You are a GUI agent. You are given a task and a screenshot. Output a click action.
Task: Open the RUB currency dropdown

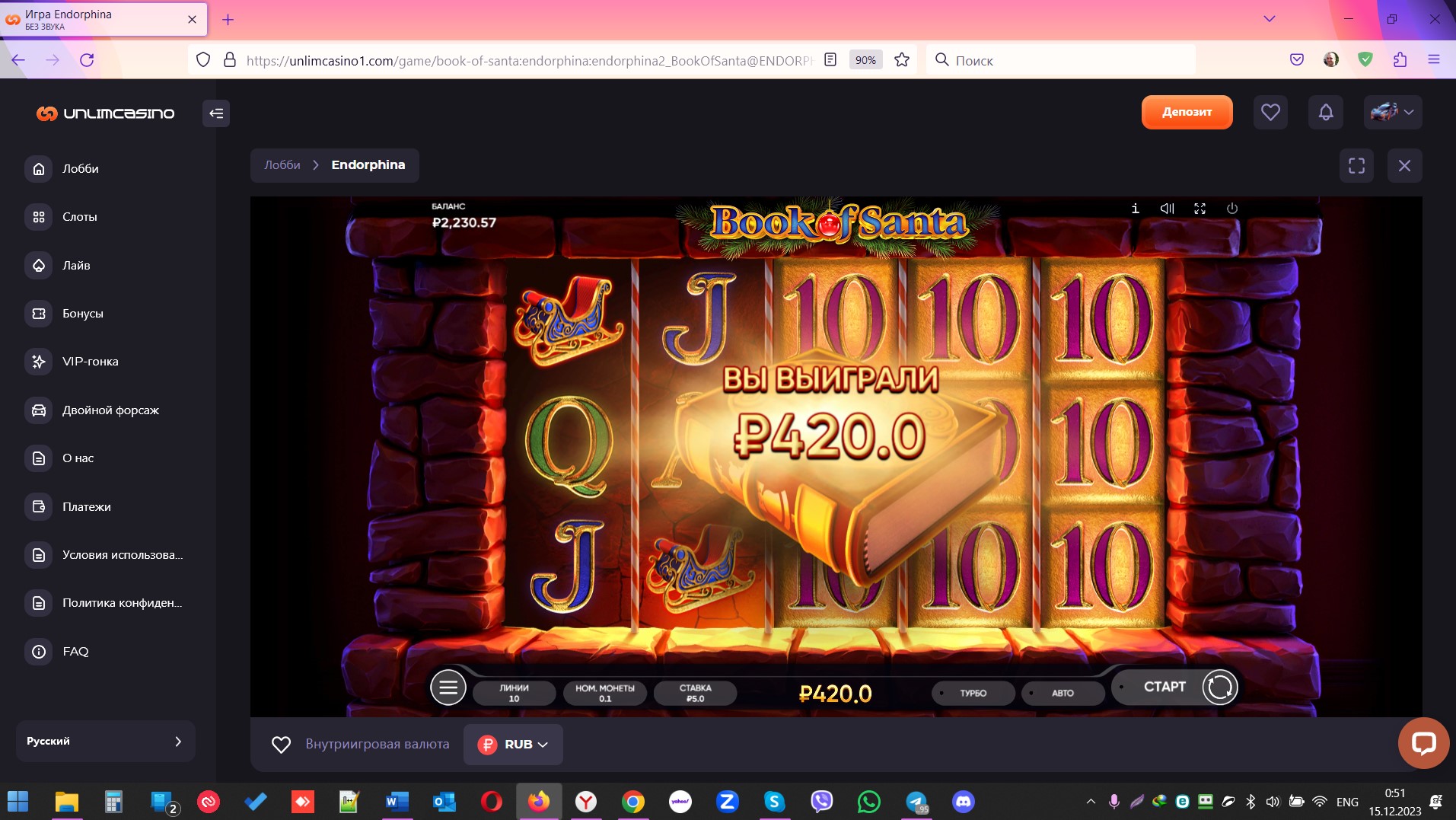(513, 745)
